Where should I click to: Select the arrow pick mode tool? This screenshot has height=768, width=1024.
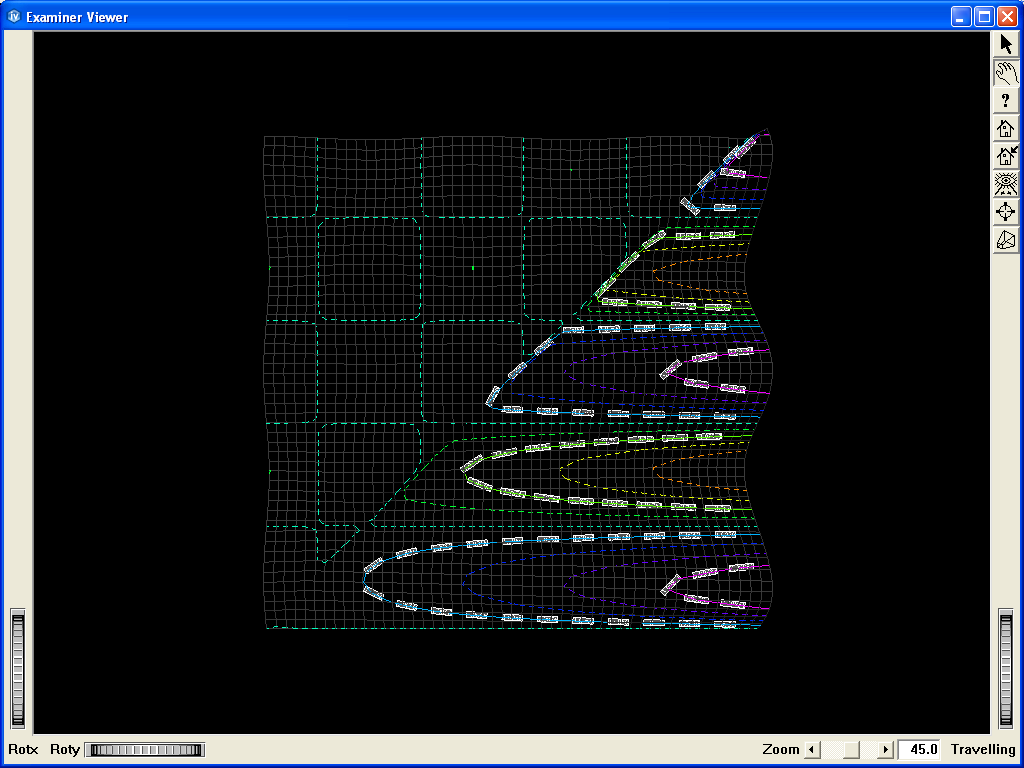tap(1006, 44)
